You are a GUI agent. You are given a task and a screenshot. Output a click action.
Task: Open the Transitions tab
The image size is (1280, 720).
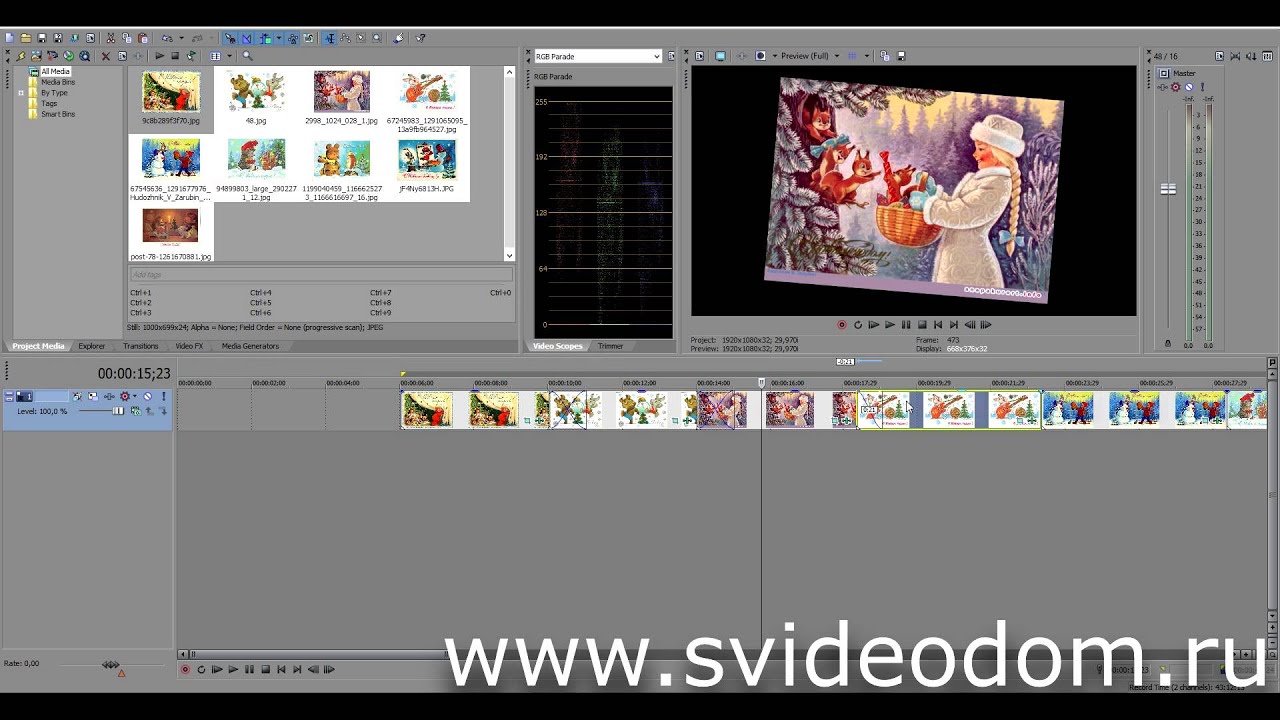[x=141, y=346]
